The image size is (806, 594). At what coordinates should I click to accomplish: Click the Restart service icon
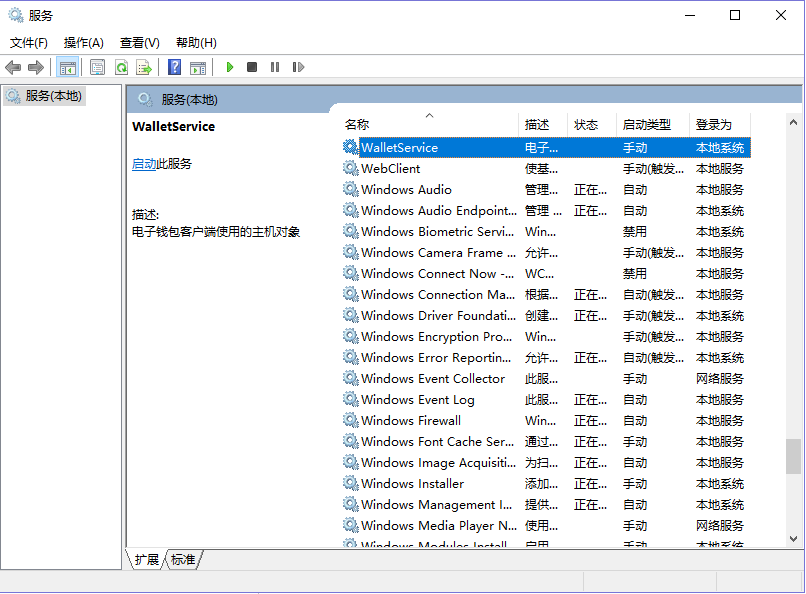tap(298, 67)
